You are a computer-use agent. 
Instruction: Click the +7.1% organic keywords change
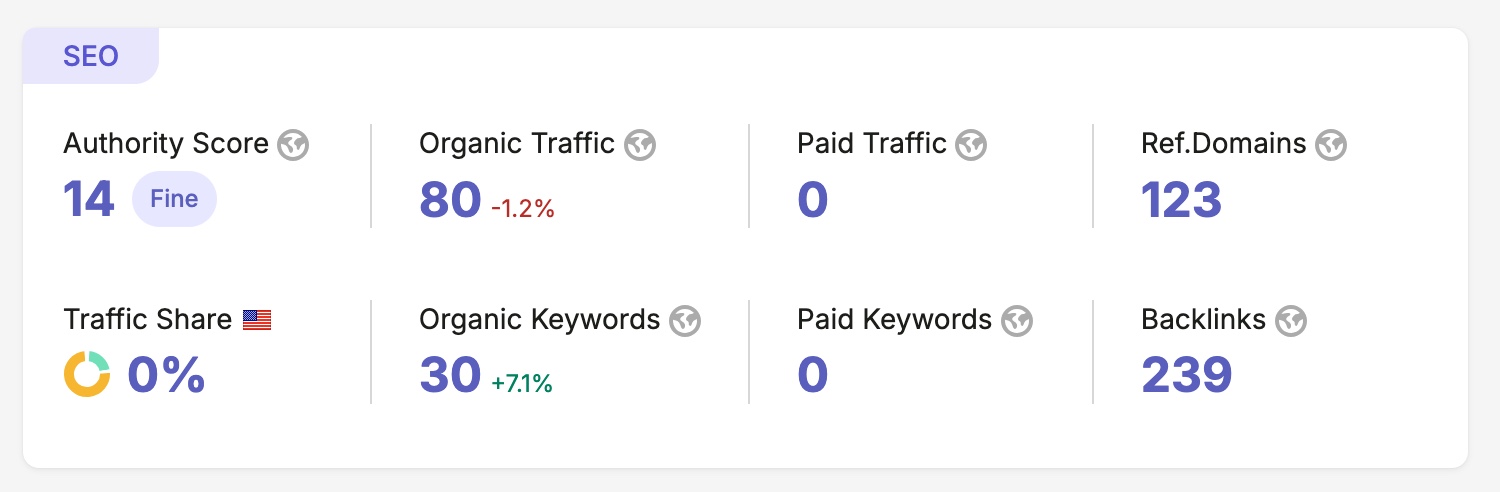pos(522,383)
